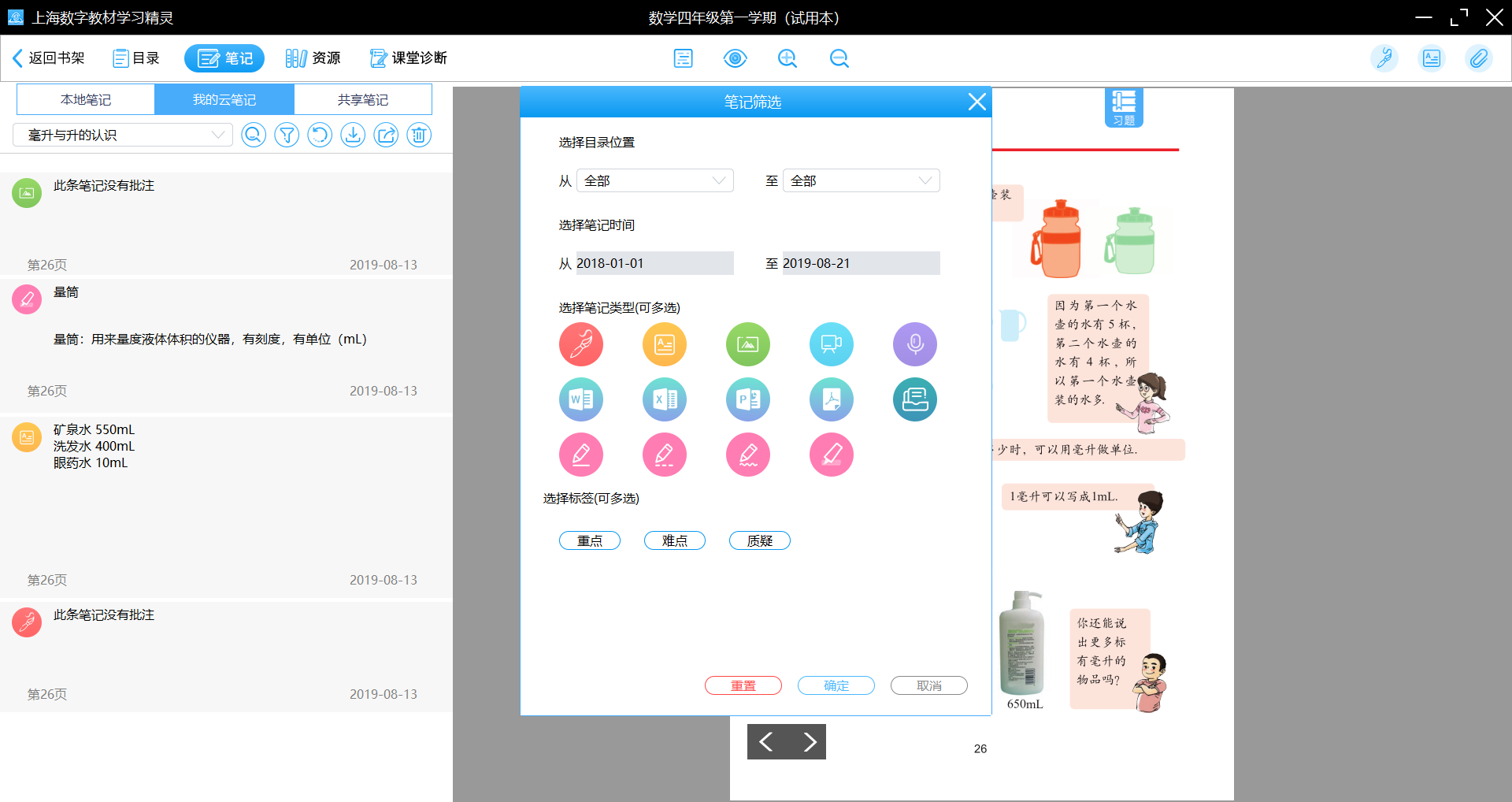Screen dimensions: 1512x802
Task: Click the start date field 2018-01-01
Action: tap(654, 263)
